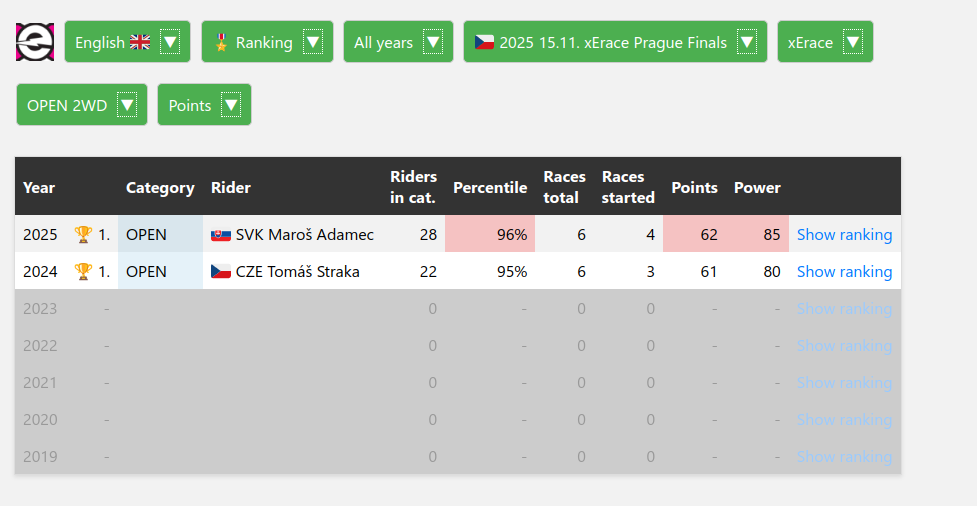Screen dimensions: 977x506
Task: Open Show ranking link for 2023
Action: pyautogui.click(x=844, y=309)
